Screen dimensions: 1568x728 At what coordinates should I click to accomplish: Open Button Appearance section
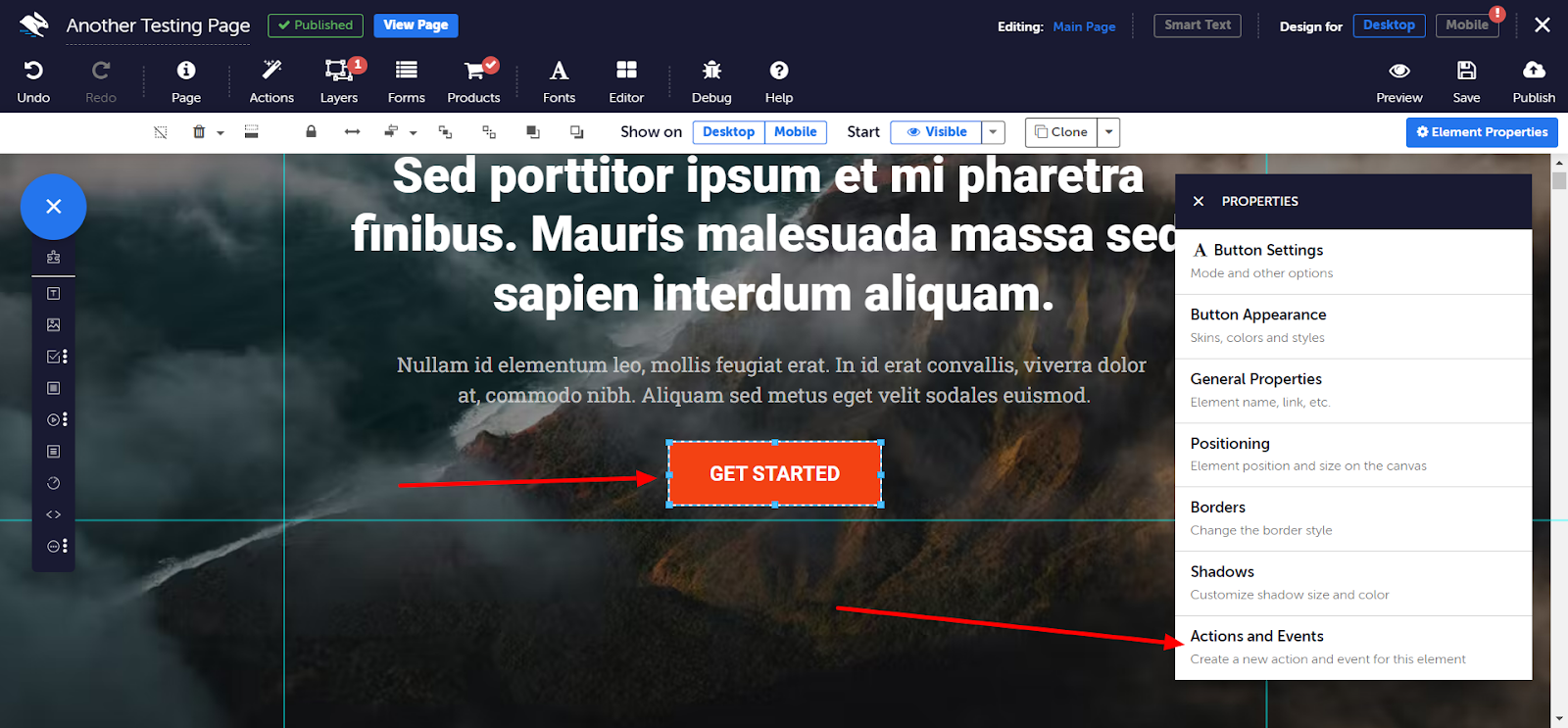point(1353,326)
